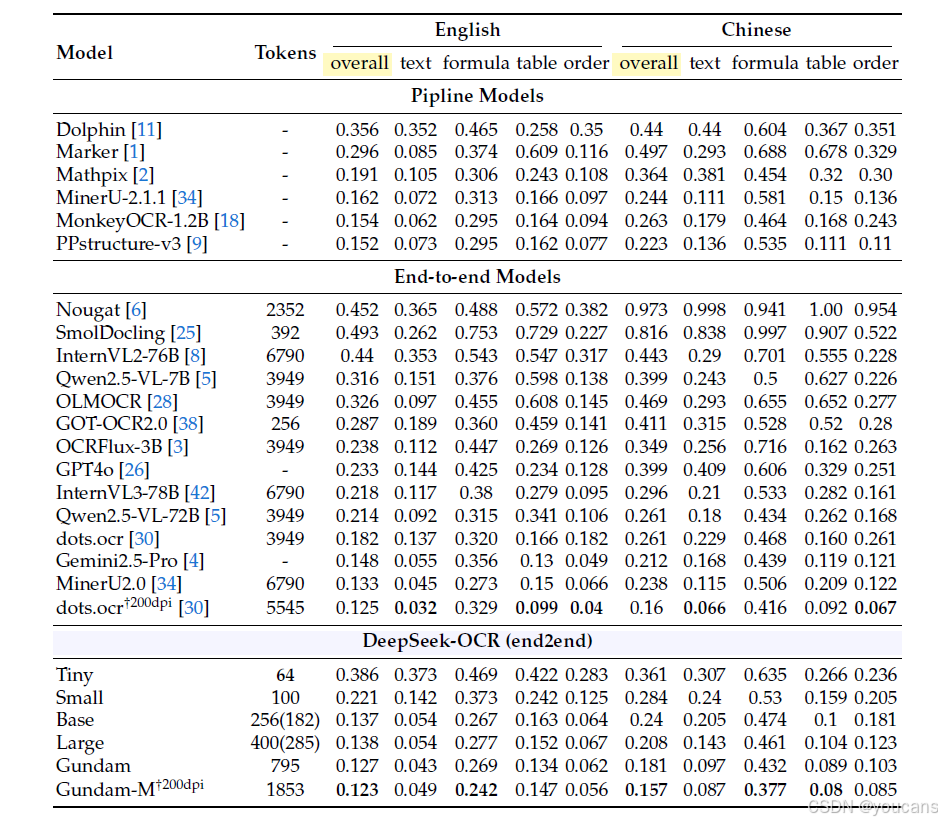Open citation [5] beside Qwen2.5-VL-72B
The image size is (942, 822).
click(x=215, y=516)
